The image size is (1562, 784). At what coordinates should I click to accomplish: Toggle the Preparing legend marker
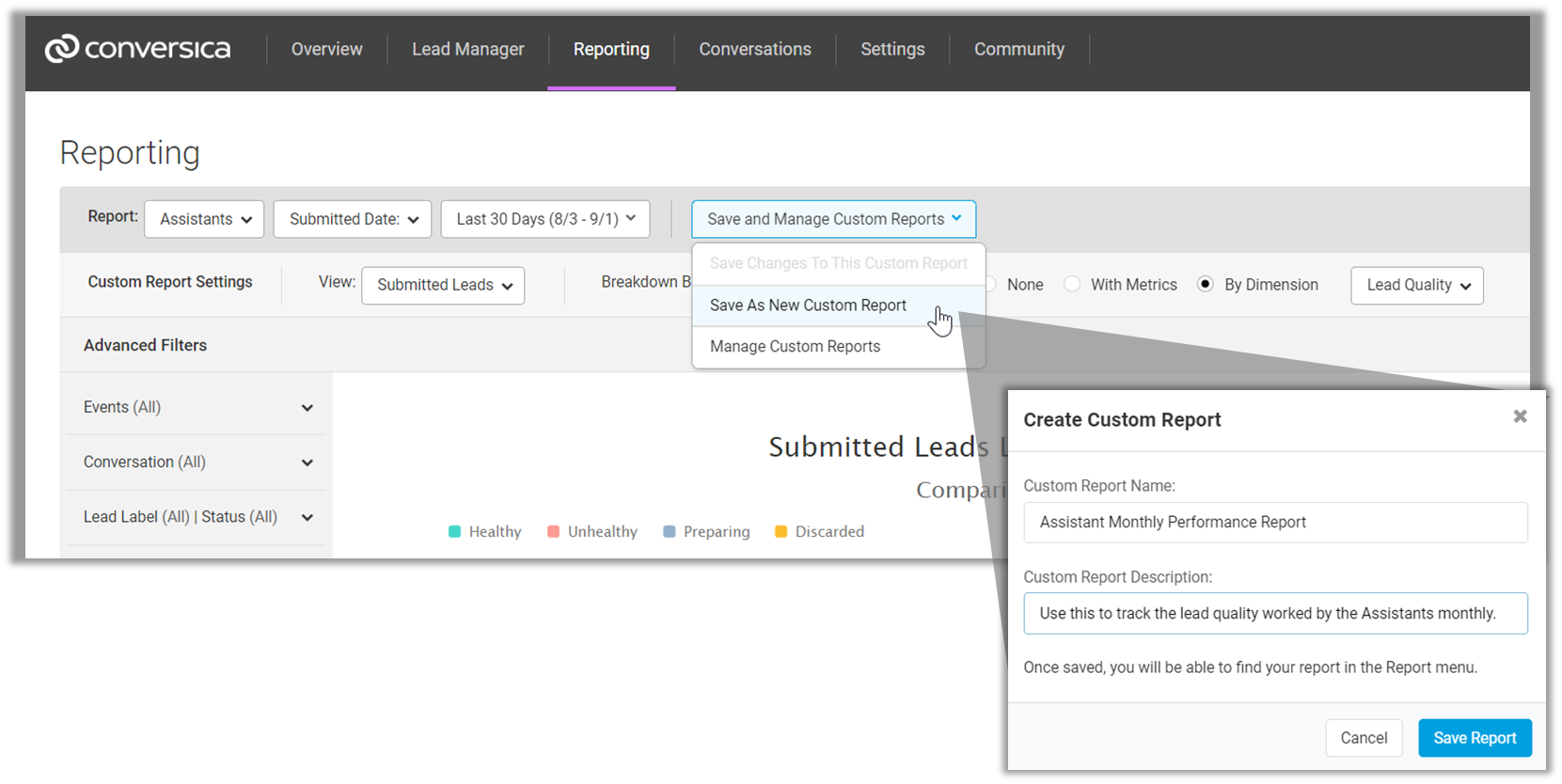670,532
